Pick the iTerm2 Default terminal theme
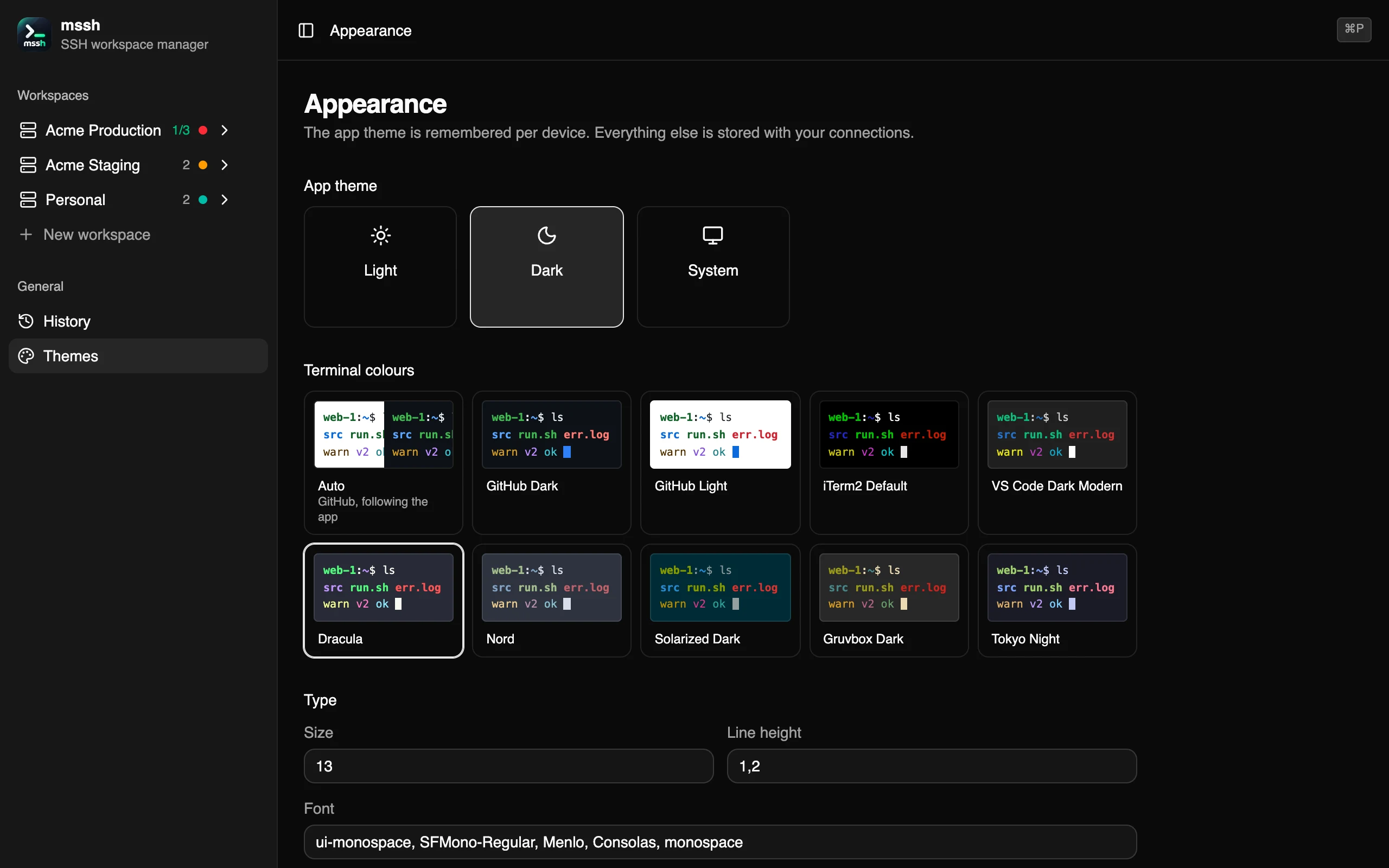Screen dimensions: 1389x868 (889, 463)
